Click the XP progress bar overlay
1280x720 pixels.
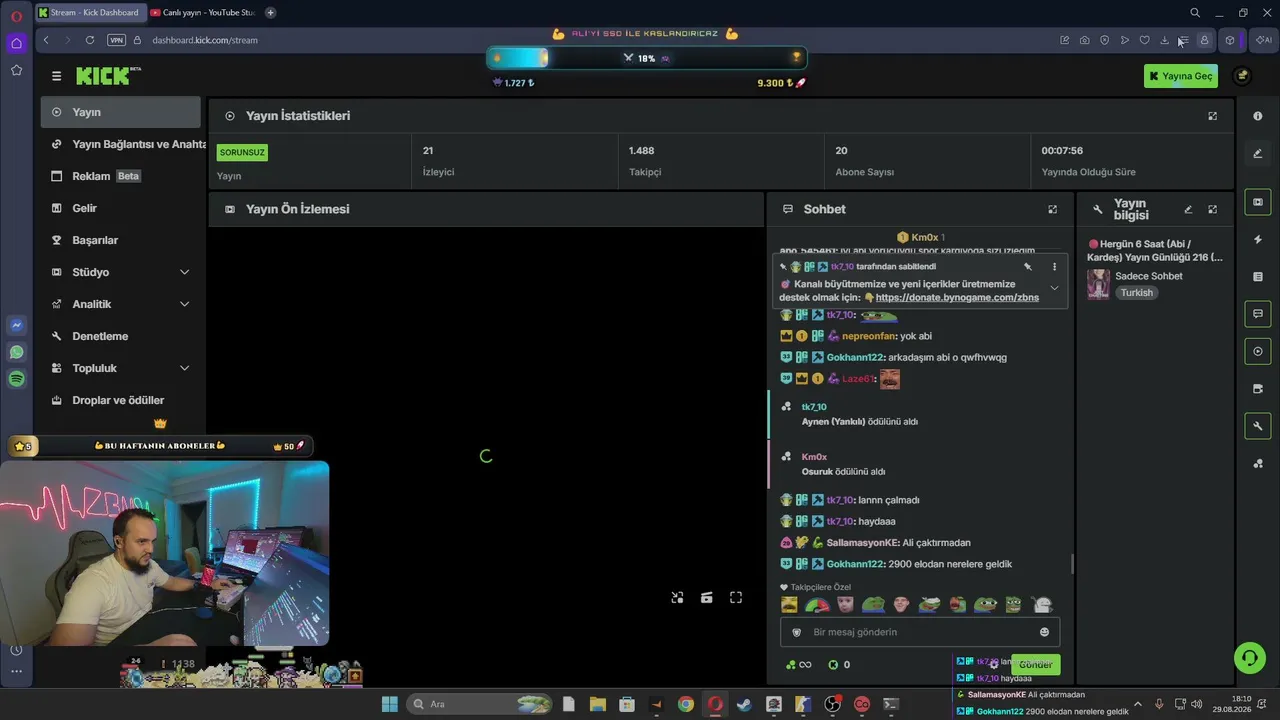(x=646, y=58)
